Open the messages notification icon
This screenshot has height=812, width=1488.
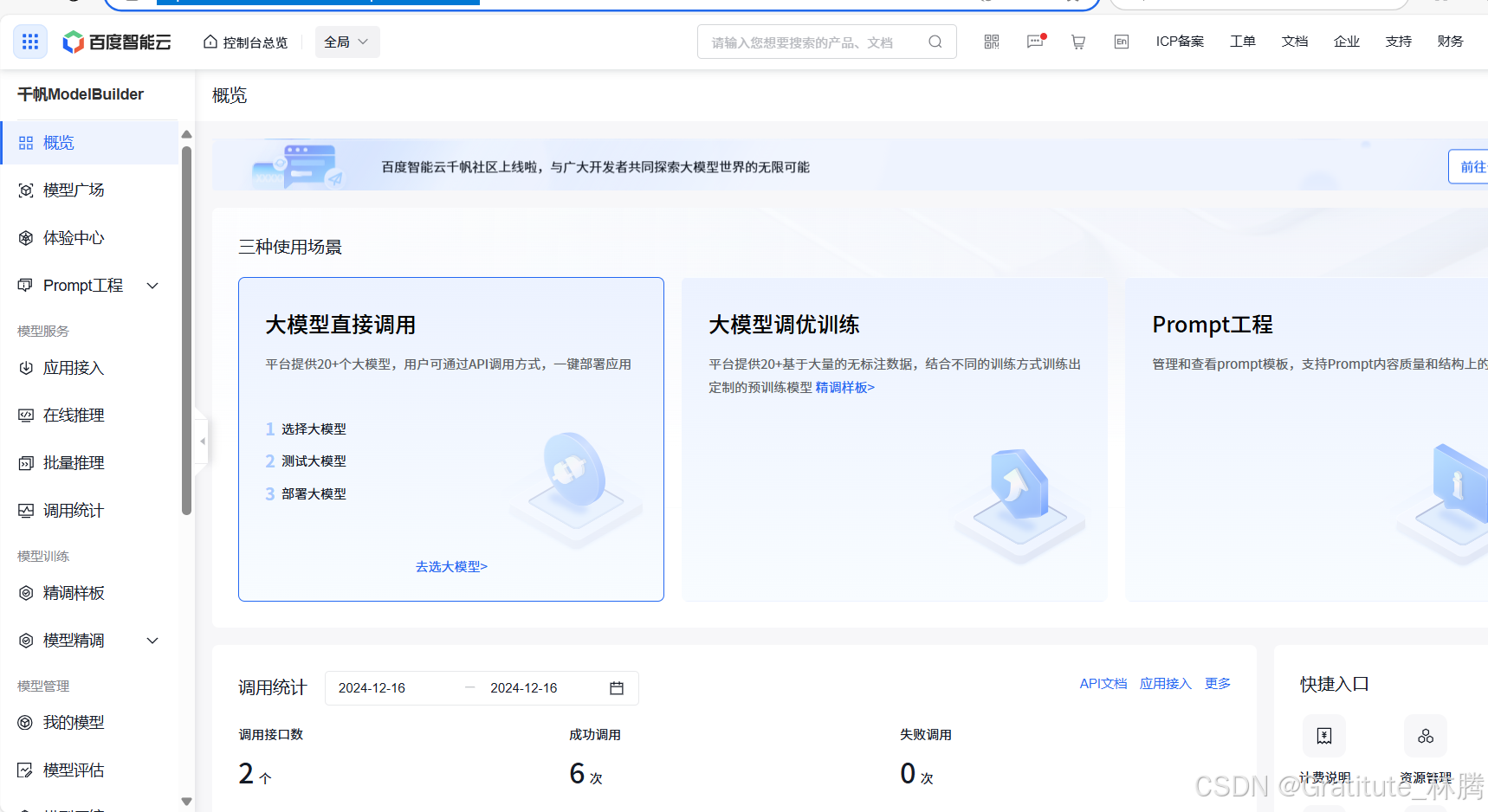coord(1035,42)
